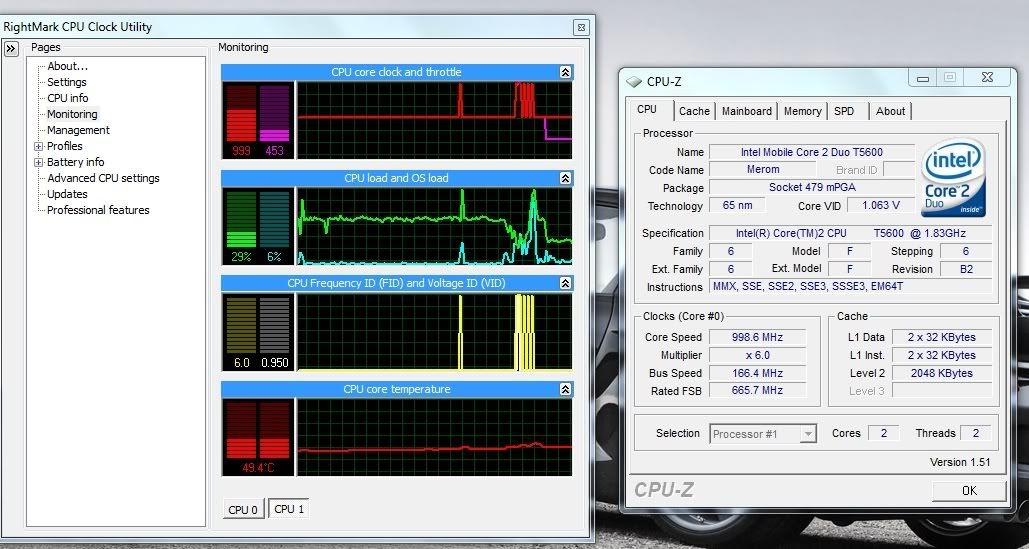Open the Updates page

coord(67,194)
